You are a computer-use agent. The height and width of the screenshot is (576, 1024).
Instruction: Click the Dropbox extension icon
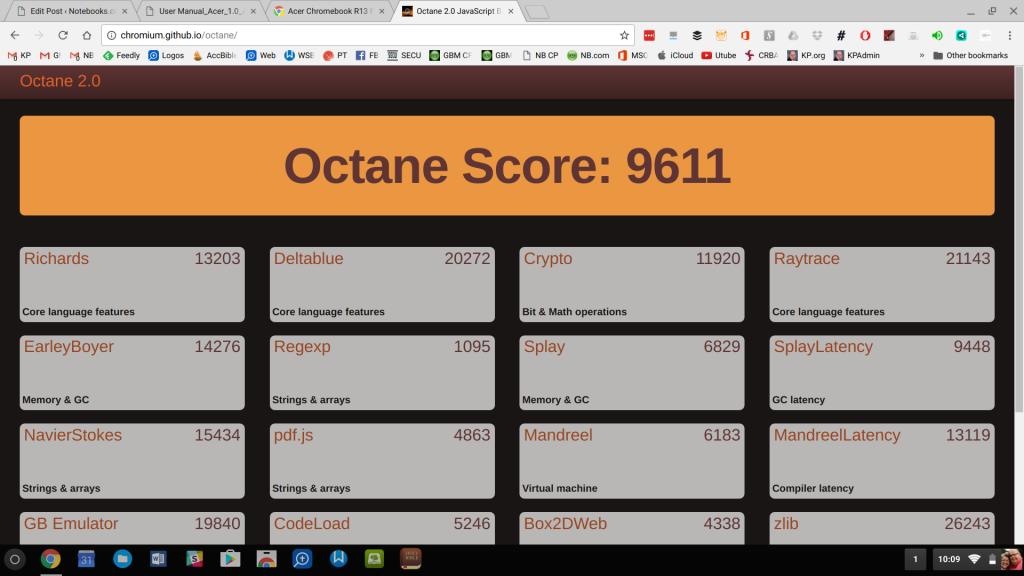[x=817, y=35]
